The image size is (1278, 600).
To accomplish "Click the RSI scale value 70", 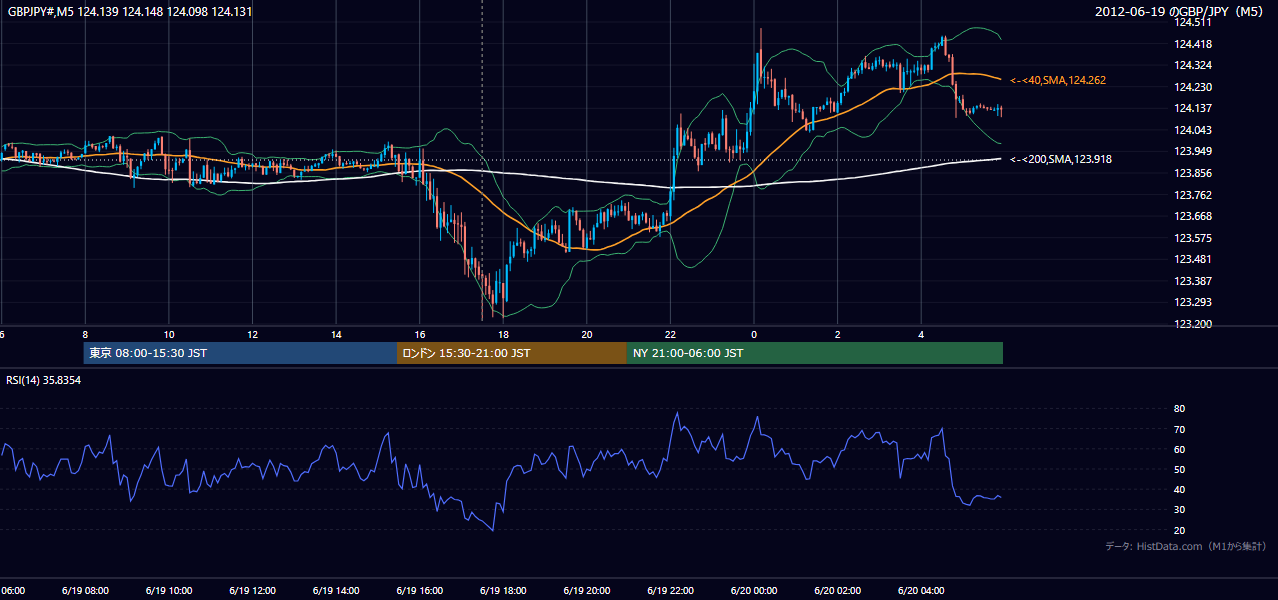I will pos(1179,429).
